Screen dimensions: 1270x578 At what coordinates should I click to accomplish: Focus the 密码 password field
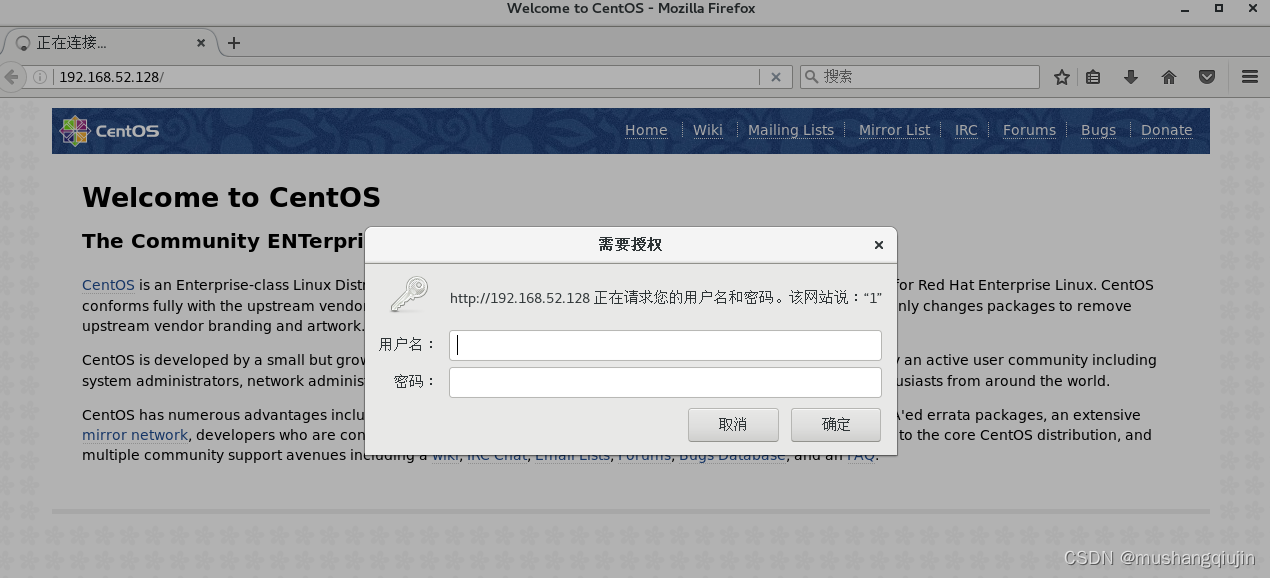pyautogui.click(x=665, y=382)
